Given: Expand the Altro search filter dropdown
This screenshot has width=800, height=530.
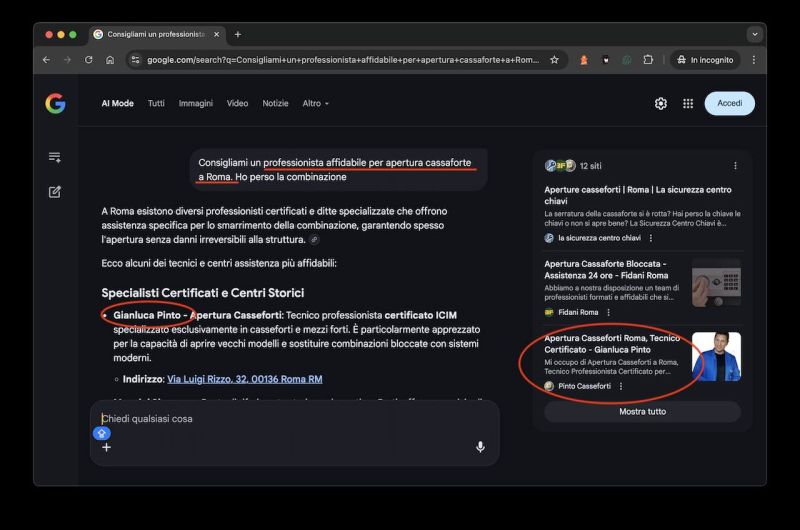Looking at the screenshot, I should [315, 103].
